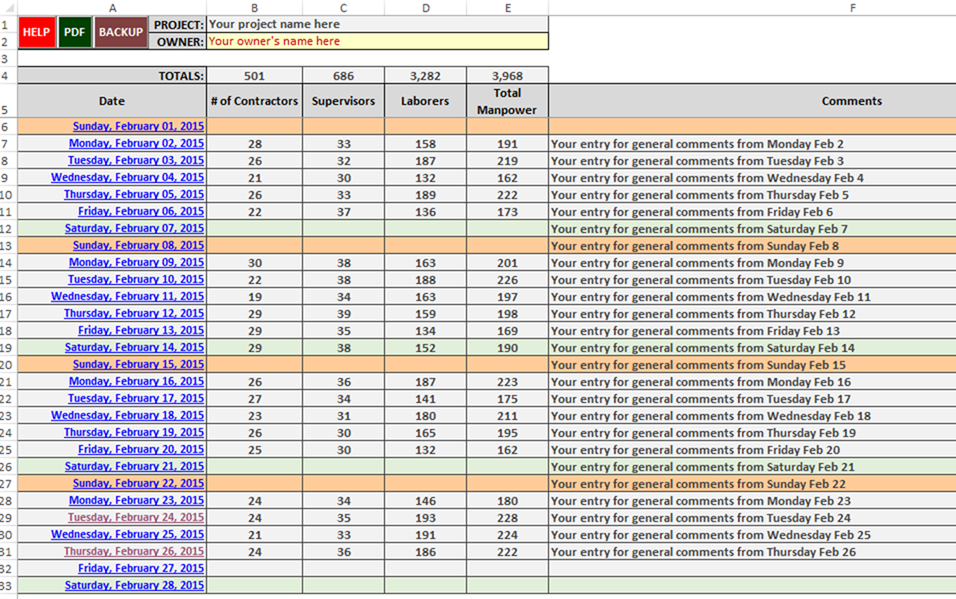Screen dimensions: 956x599
Task: Select column B header
Action: click(x=254, y=8)
